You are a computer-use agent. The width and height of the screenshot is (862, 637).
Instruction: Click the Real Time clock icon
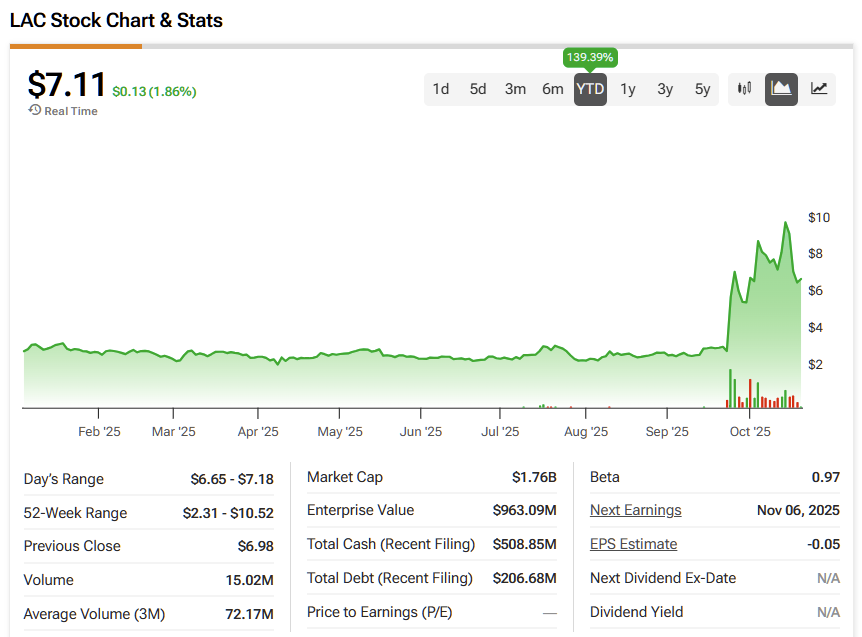[x=35, y=111]
